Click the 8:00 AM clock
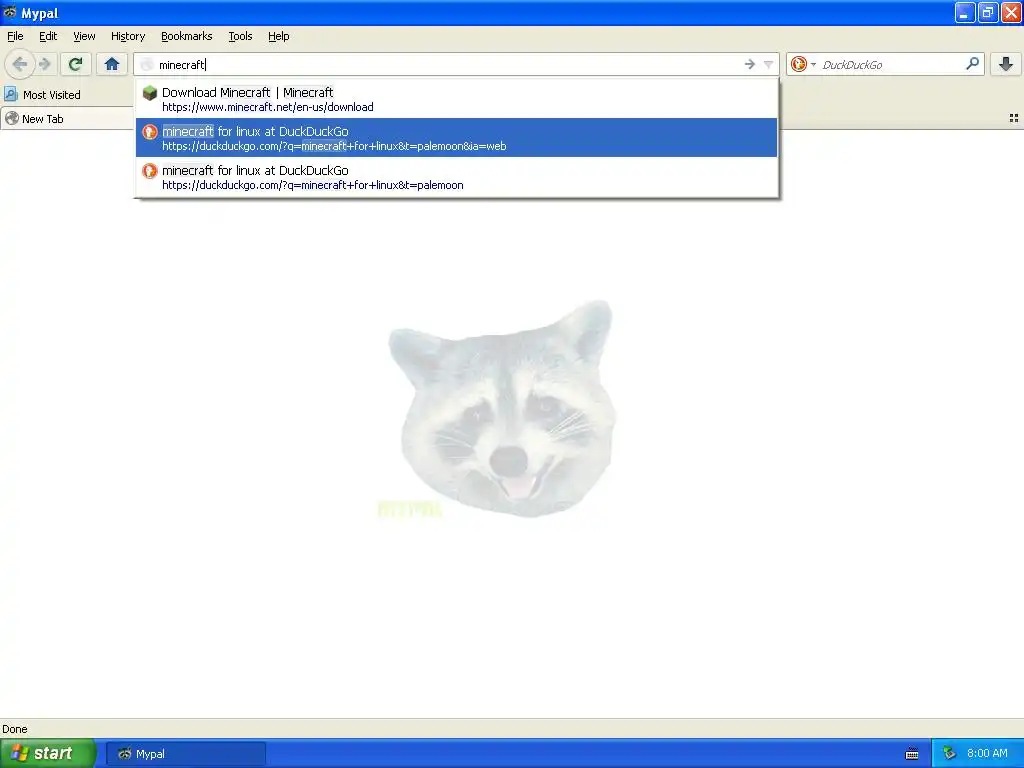 point(987,753)
